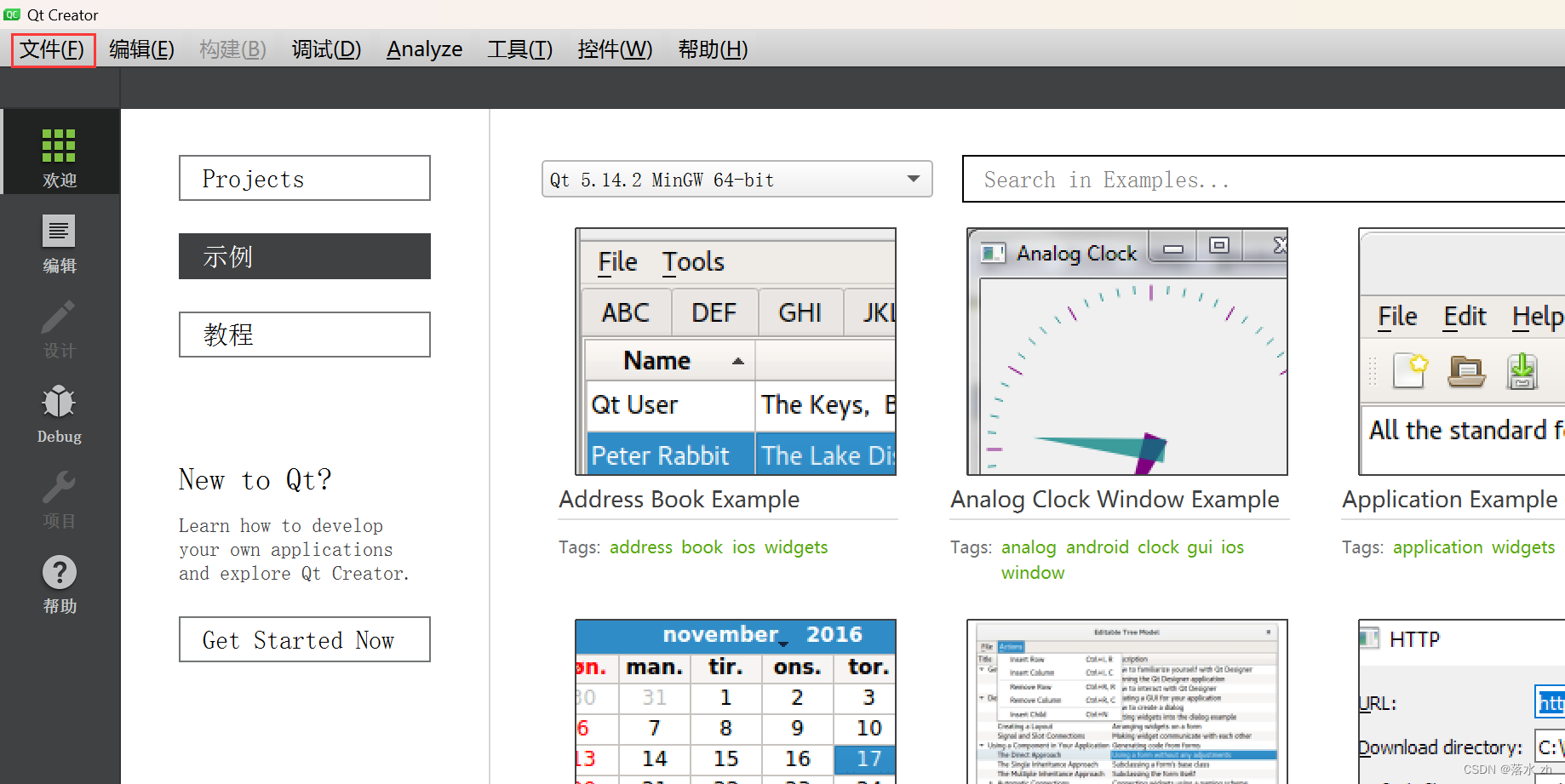Viewport: 1565px width, 784px height.
Task: Open the 帮助(H) menu
Action: [713, 49]
